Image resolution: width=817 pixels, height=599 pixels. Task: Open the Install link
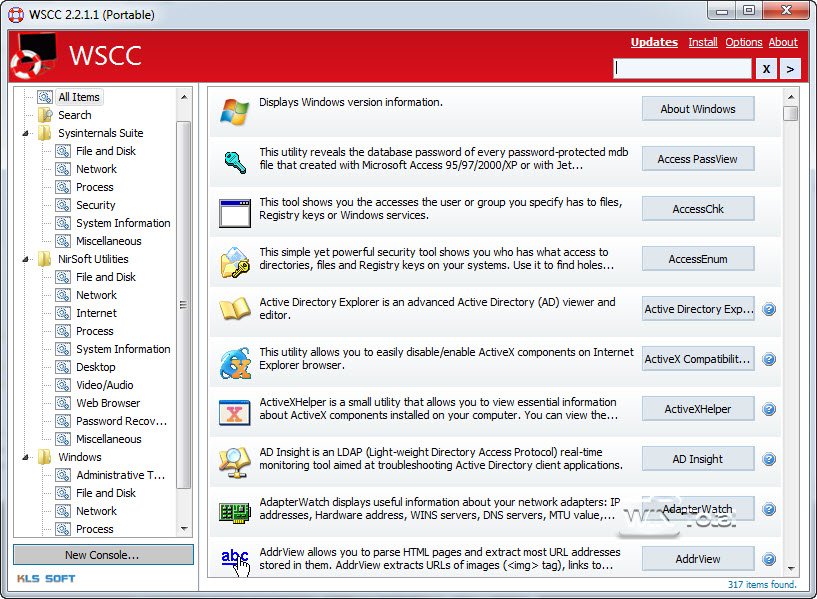[702, 42]
